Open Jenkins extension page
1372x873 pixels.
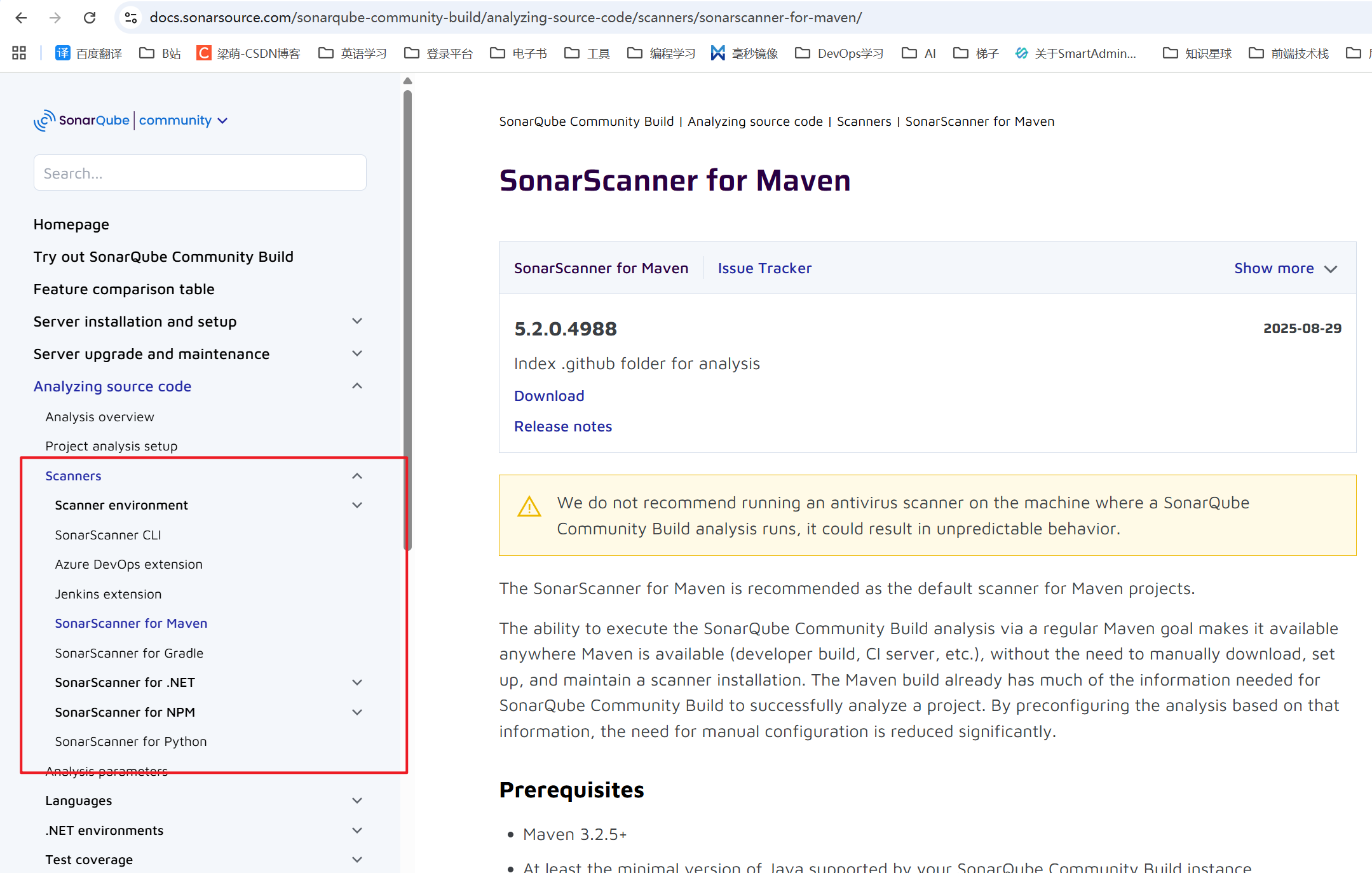108,594
